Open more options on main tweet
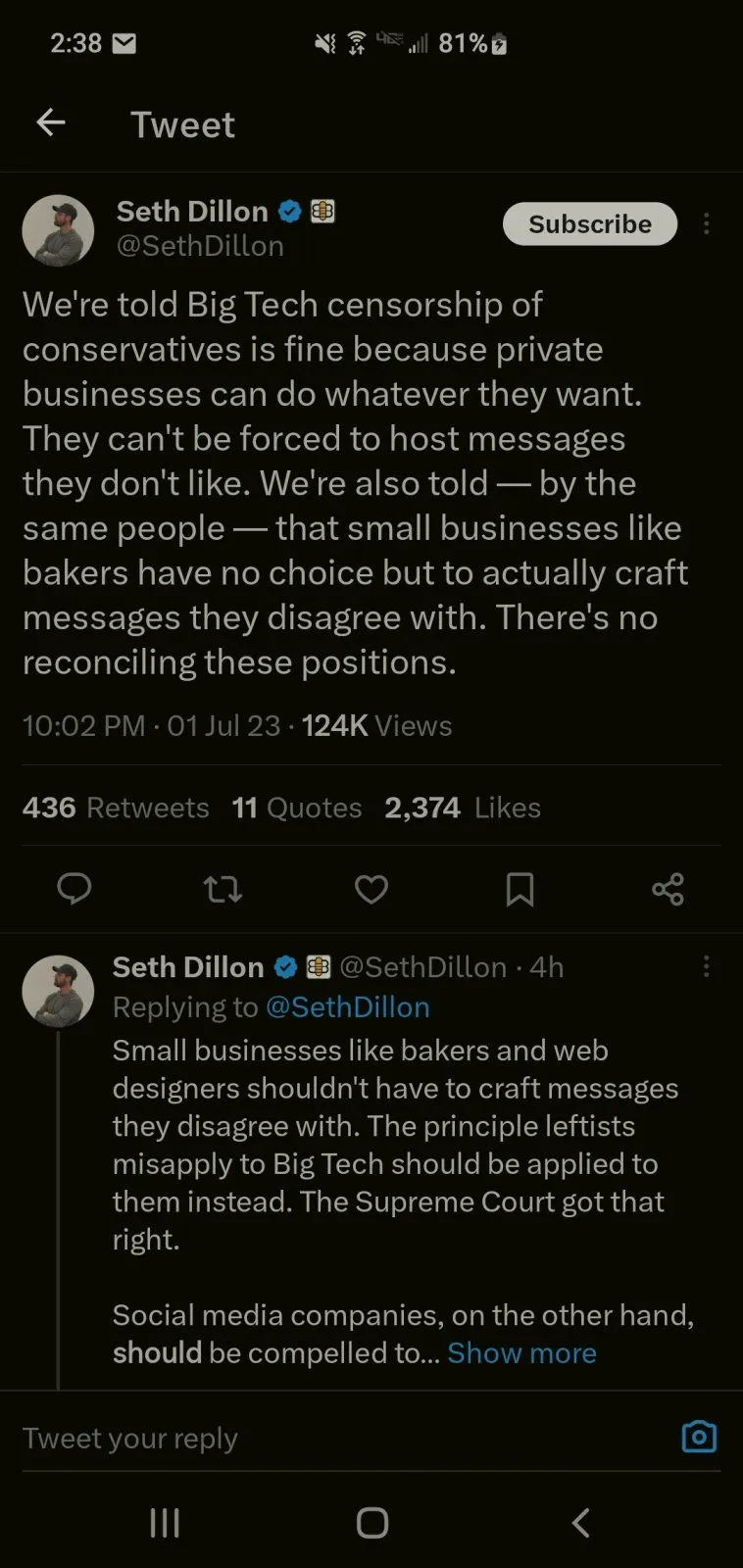The width and height of the screenshot is (743, 1568). (x=706, y=223)
